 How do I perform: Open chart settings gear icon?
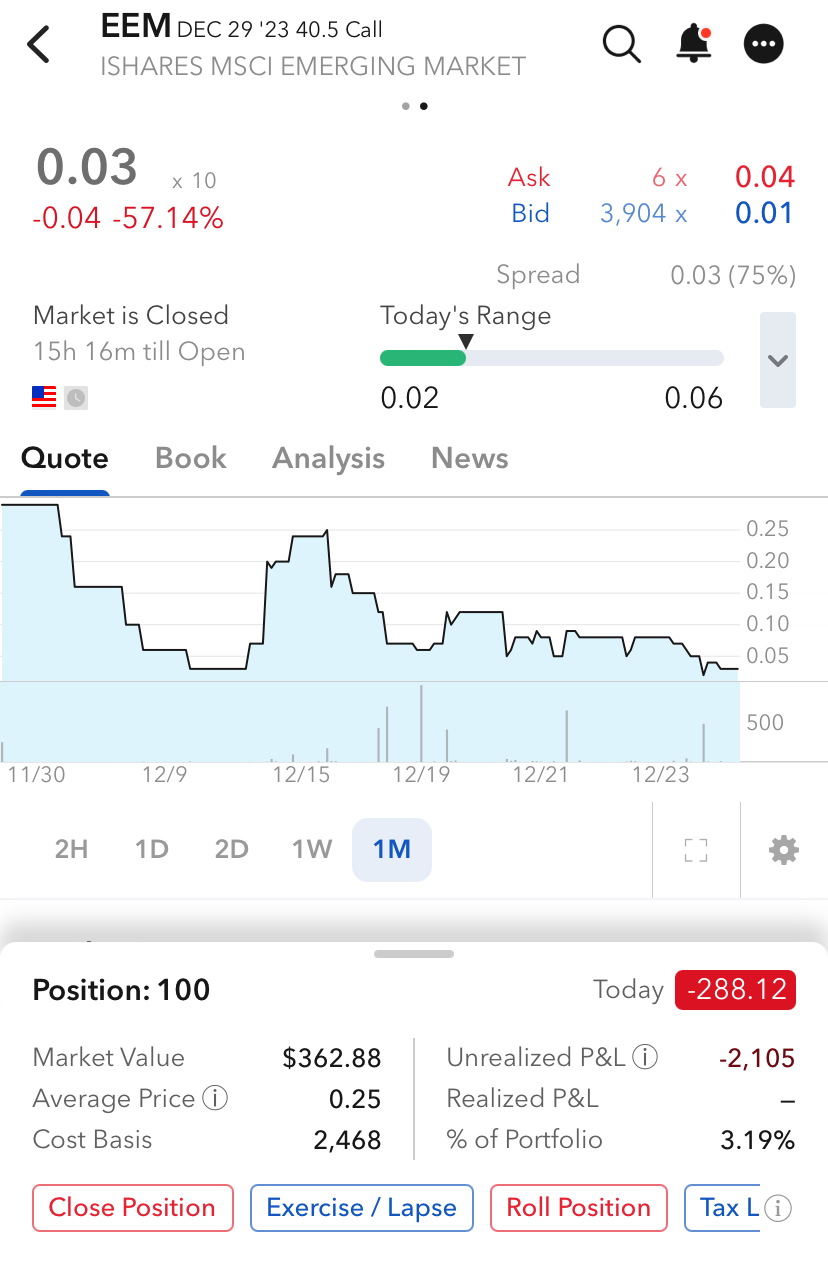click(784, 850)
